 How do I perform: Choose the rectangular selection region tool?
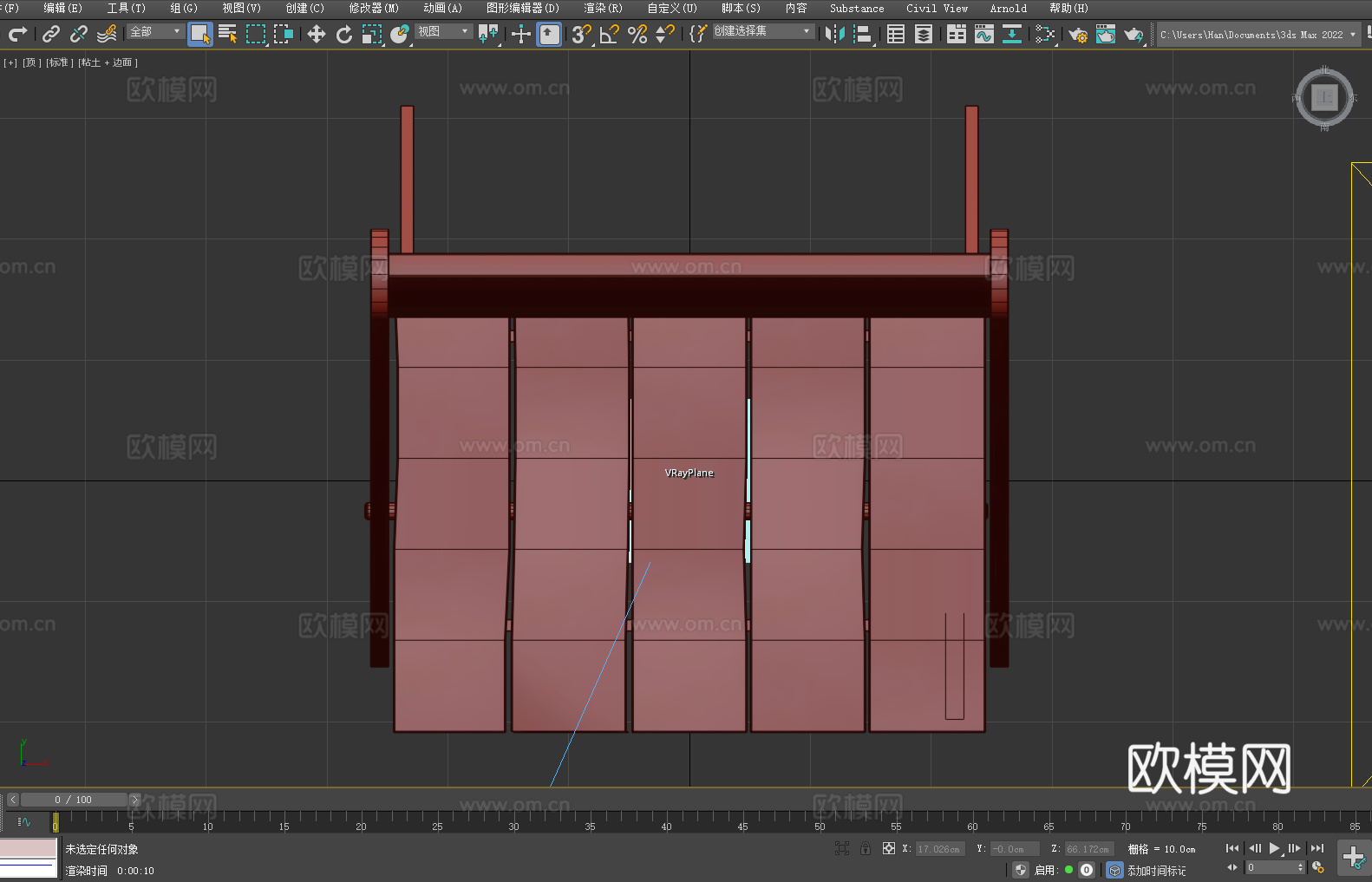pyautogui.click(x=256, y=34)
